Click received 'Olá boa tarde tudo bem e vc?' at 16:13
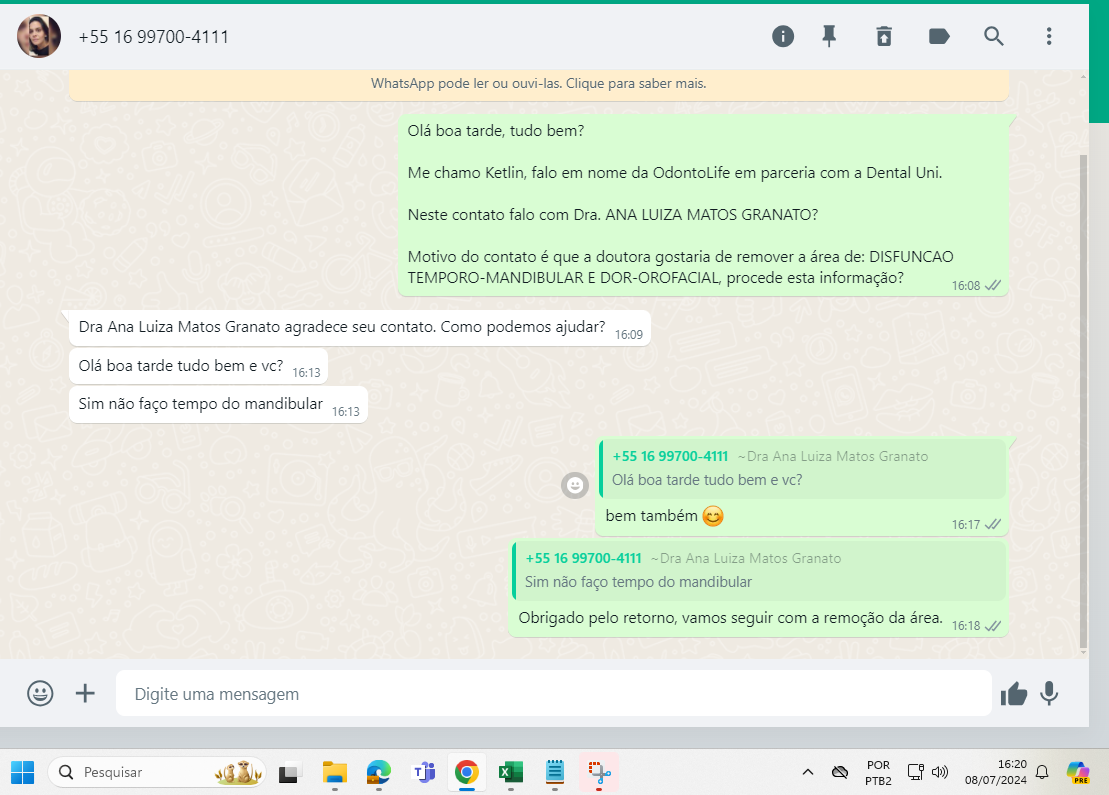1109x795 pixels. pyautogui.click(x=199, y=366)
